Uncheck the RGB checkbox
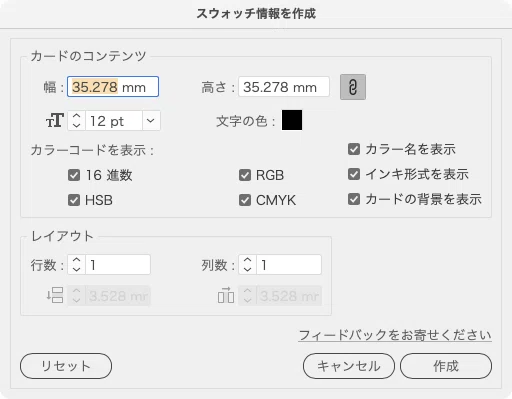Screen dimensions: 512x399 pos(245,175)
